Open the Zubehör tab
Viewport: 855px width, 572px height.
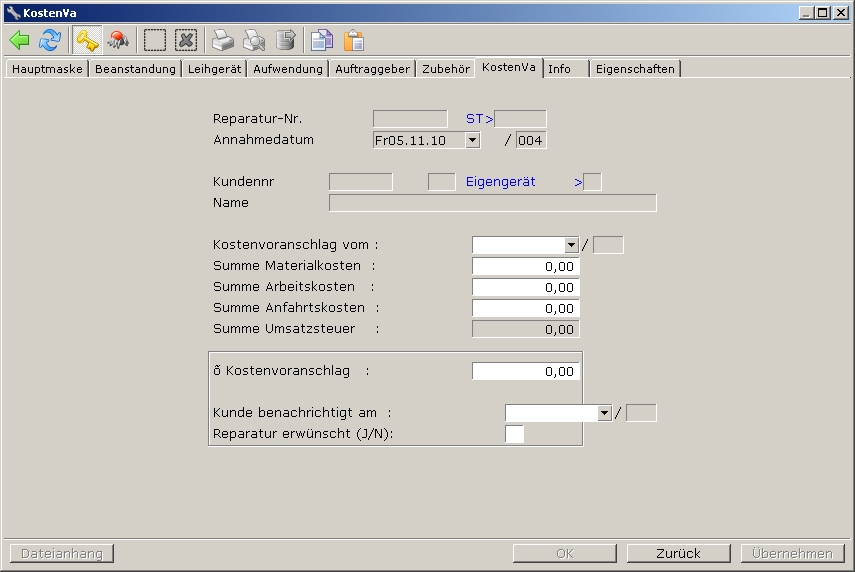(x=445, y=69)
